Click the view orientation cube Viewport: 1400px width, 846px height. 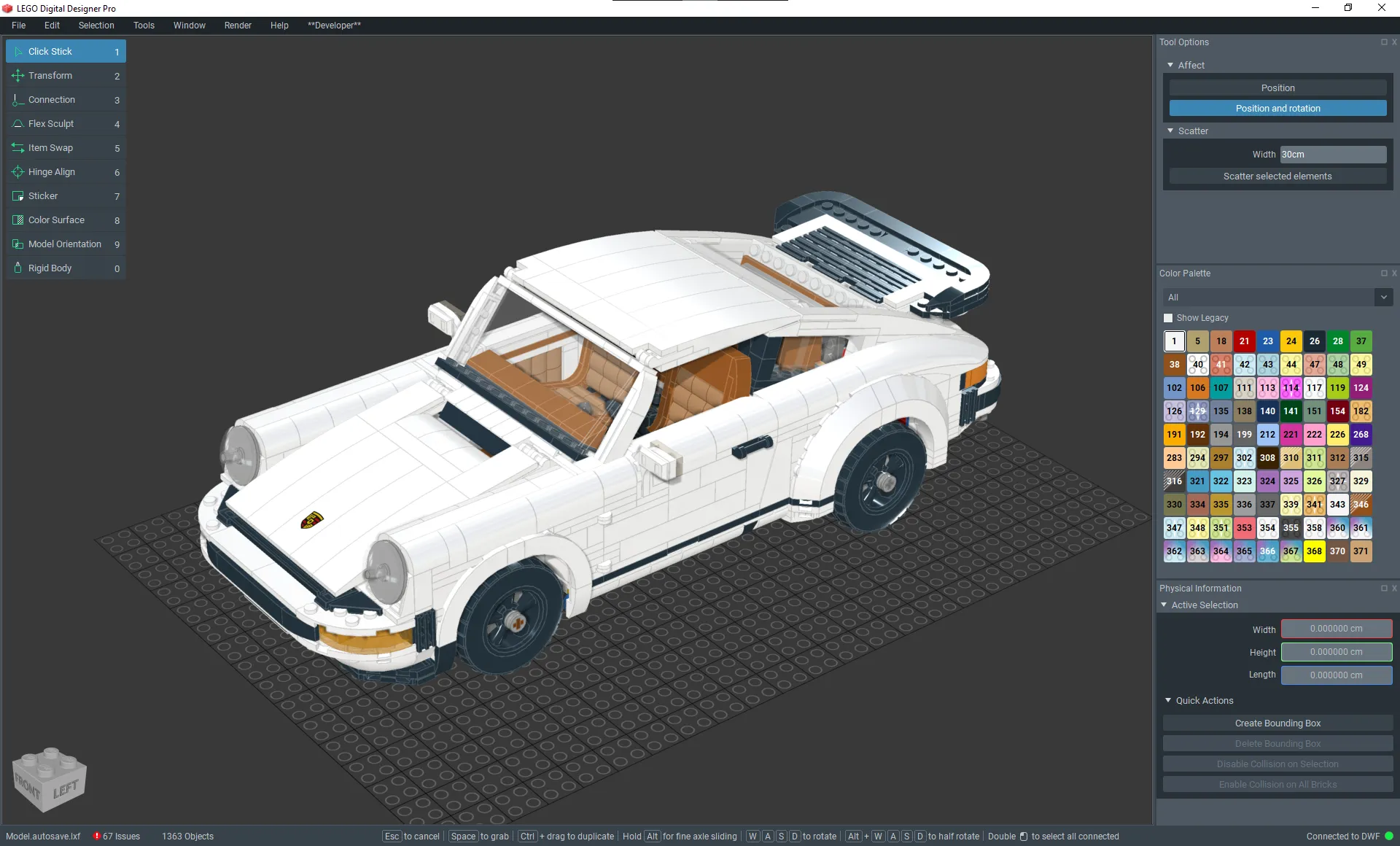[x=50, y=779]
